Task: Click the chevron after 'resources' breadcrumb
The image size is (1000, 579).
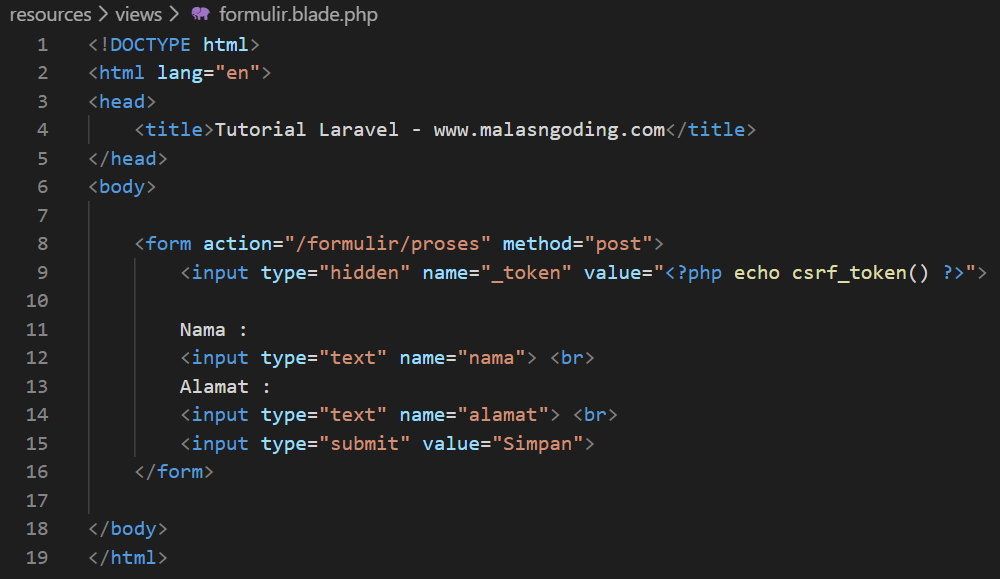Action: pos(103,14)
